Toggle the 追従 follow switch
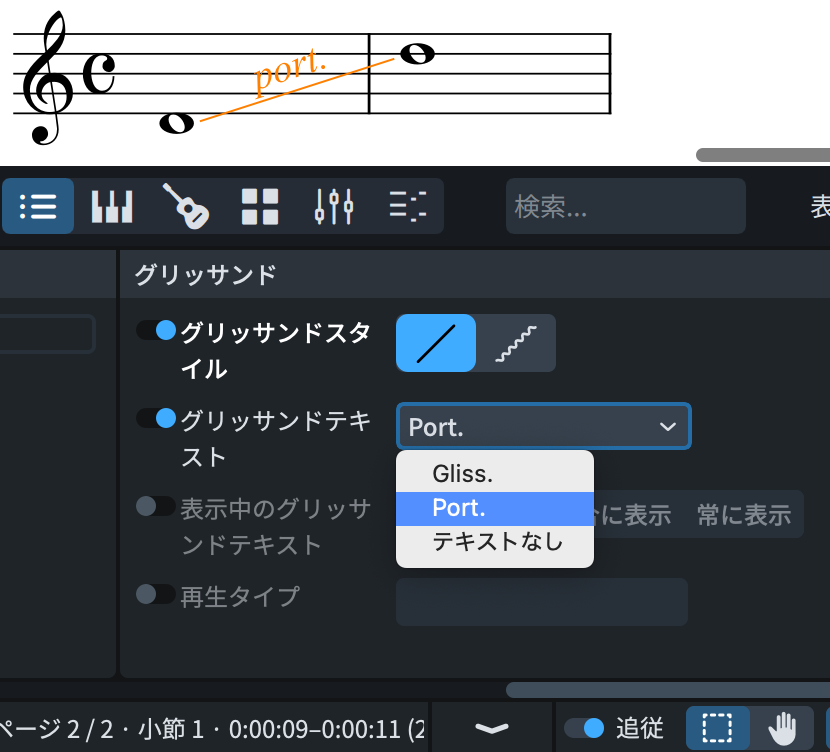 (x=584, y=728)
